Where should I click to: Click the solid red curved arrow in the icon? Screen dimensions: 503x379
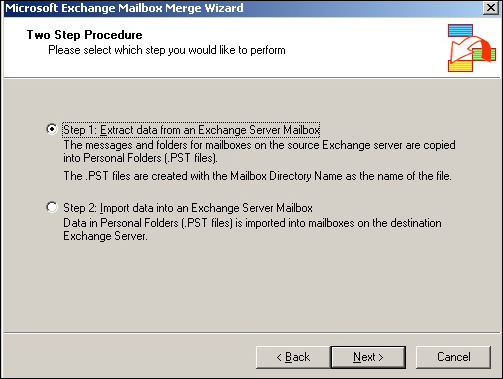pyautogui.click(x=487, y=50)
